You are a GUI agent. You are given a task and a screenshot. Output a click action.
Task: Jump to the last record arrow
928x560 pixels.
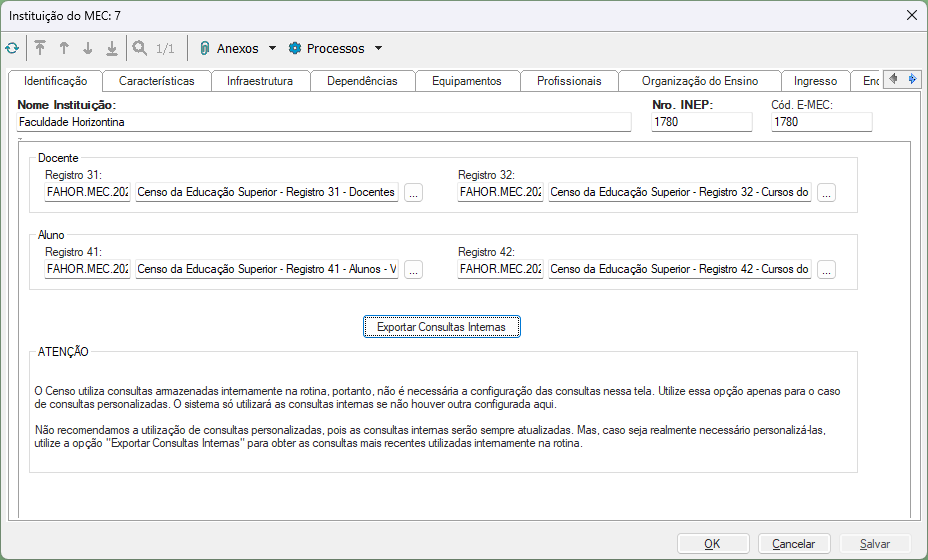[112, 48]
